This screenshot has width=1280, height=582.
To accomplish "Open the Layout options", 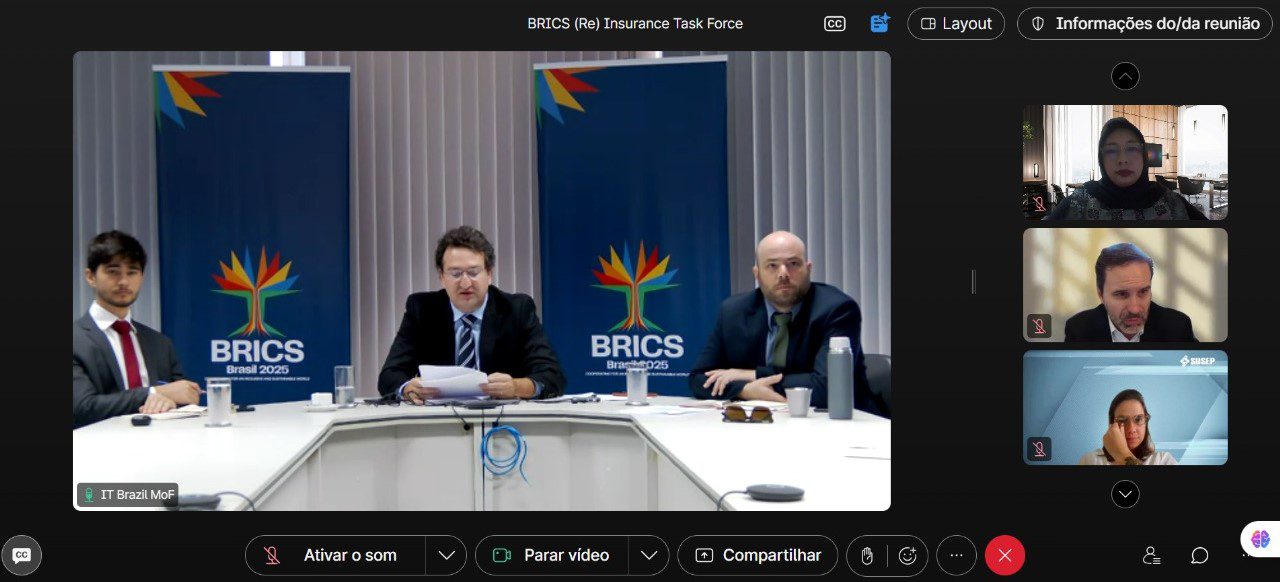I will click(x=955, y=23).
